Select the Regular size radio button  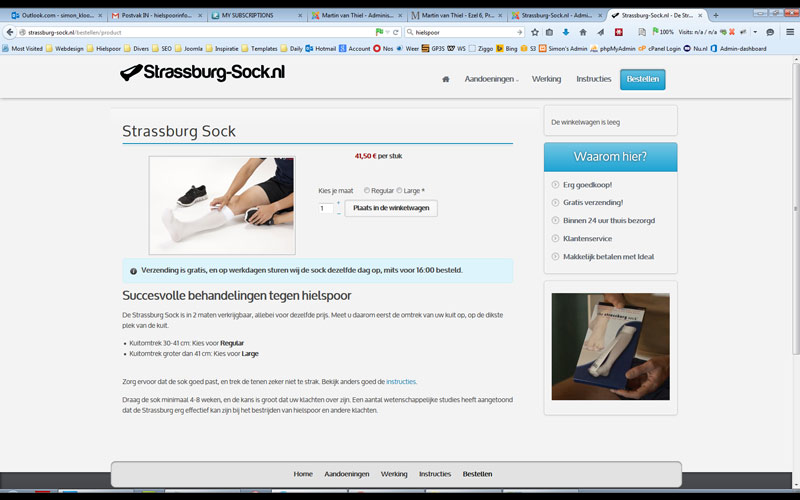tap(366, 190)
